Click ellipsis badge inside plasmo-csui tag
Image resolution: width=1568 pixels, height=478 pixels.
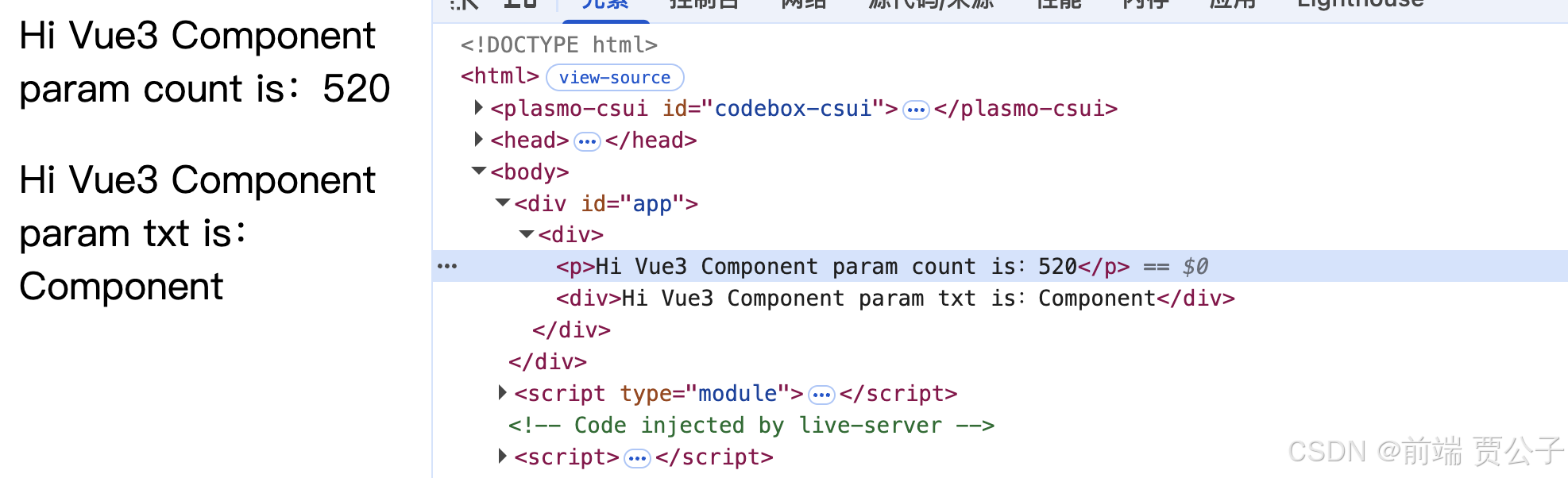coord(916,110)
